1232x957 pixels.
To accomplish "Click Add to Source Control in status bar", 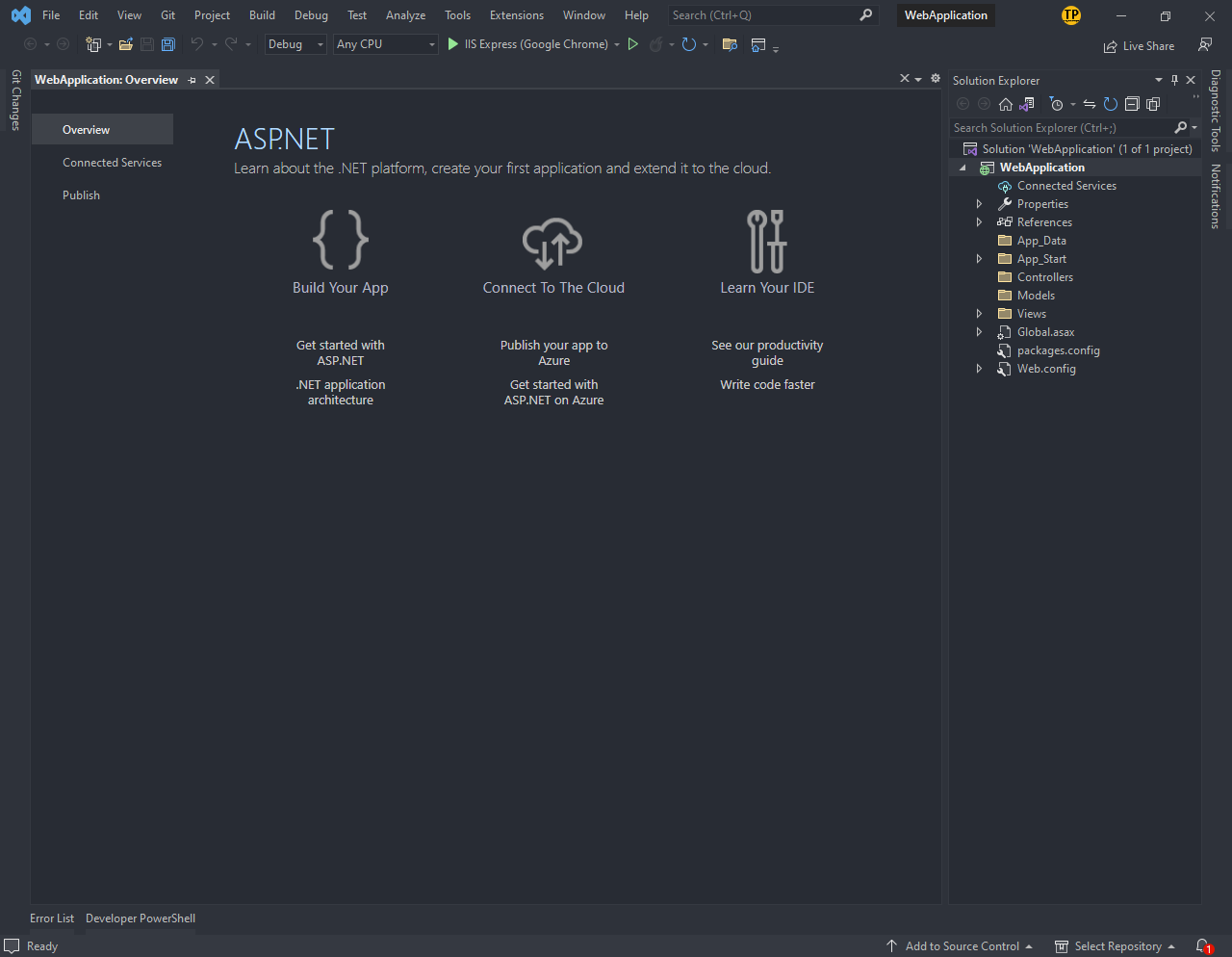I will (x=959, y=946).
